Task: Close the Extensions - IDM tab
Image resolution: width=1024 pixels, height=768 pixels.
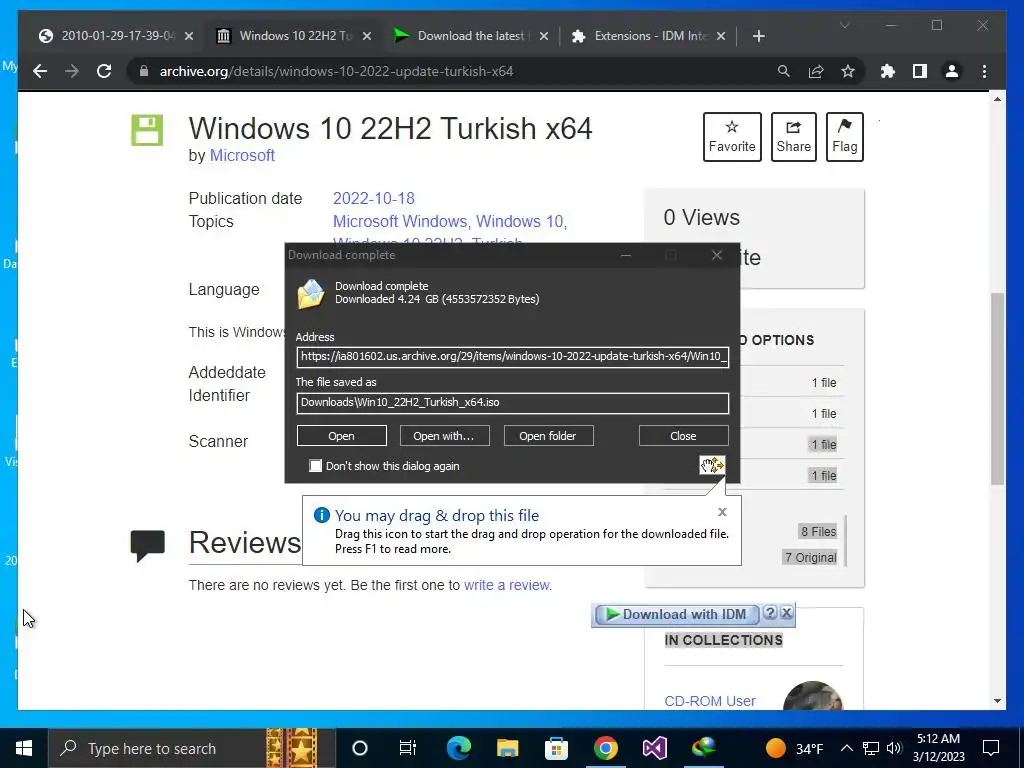Action: (x=721, y=36)
